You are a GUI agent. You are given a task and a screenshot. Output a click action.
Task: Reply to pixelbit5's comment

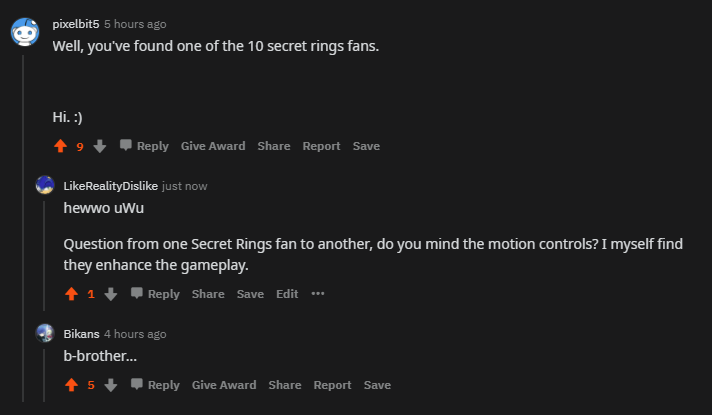[x=144, y=146]
